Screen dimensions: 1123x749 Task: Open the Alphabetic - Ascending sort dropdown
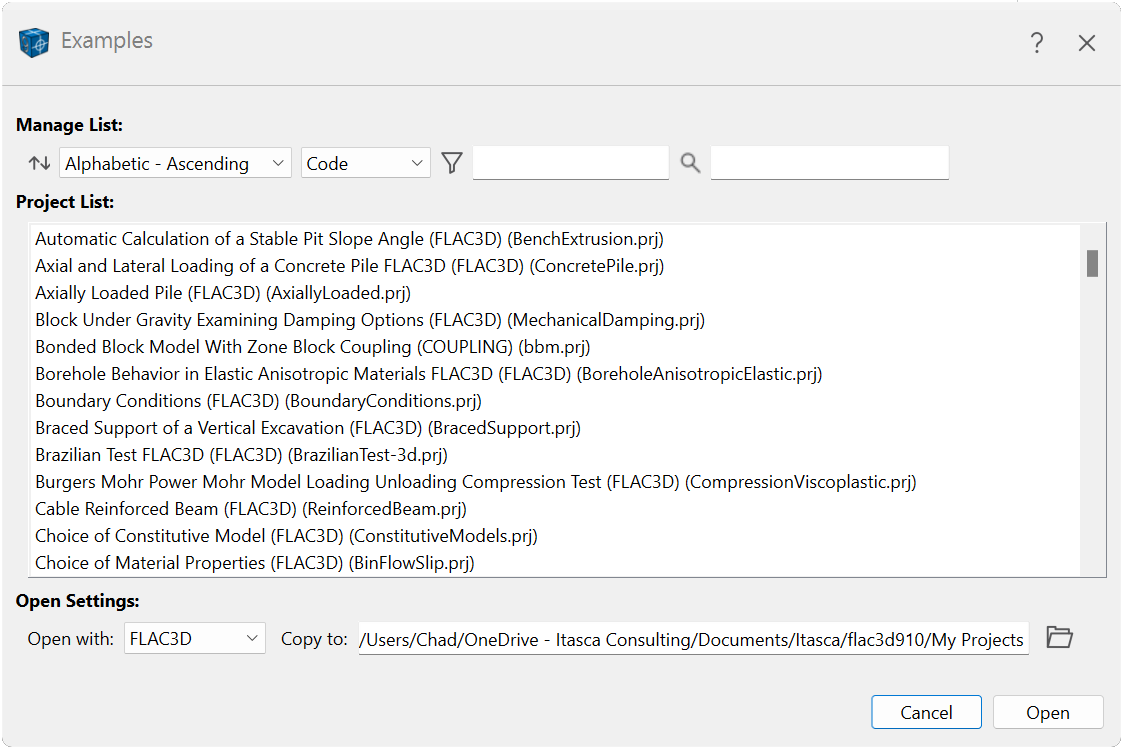coord(175,163)
